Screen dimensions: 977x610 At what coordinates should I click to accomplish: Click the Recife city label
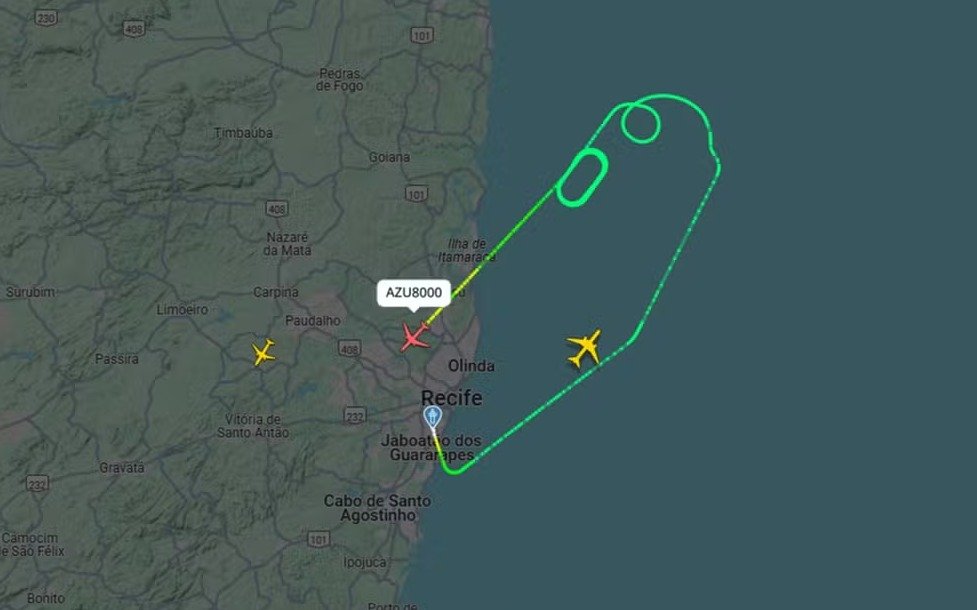[x=452, y=398]
